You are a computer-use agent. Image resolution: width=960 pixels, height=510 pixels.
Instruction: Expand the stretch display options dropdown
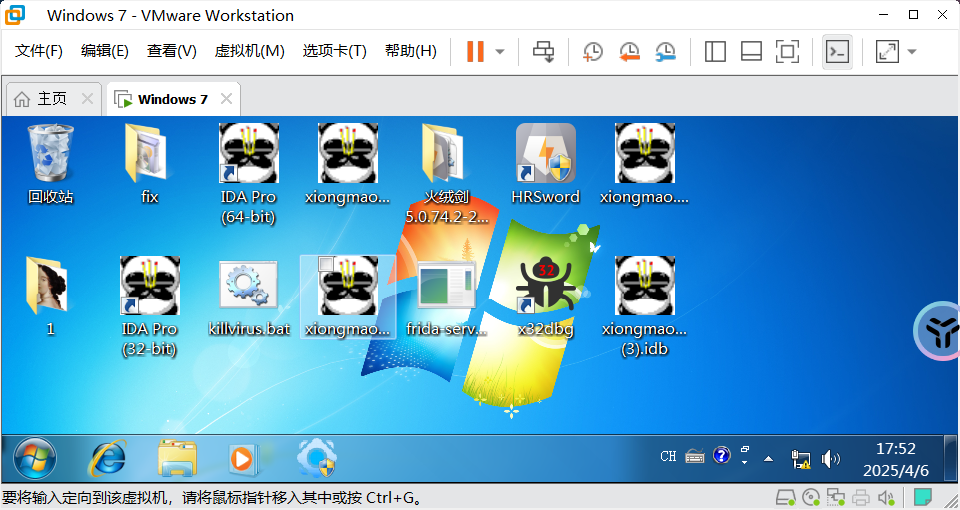(912, 51)
